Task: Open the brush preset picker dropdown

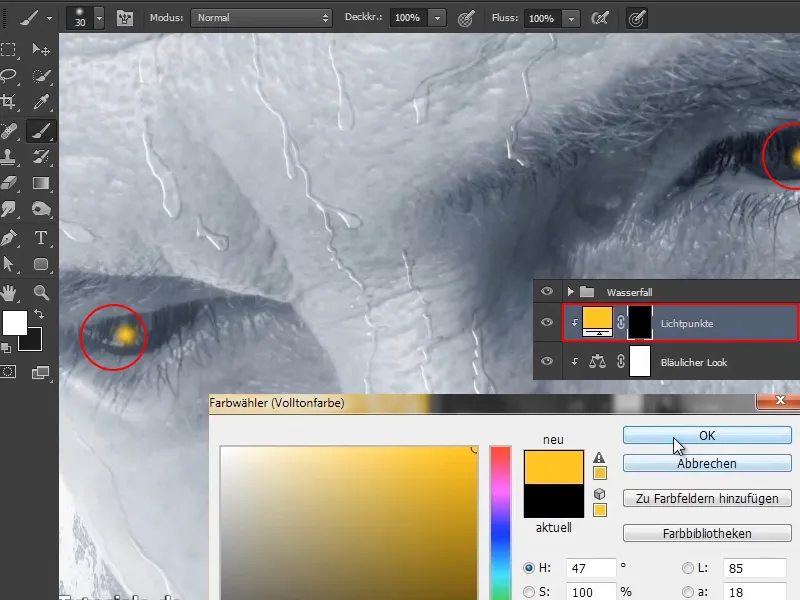Action: pos(99,18)
